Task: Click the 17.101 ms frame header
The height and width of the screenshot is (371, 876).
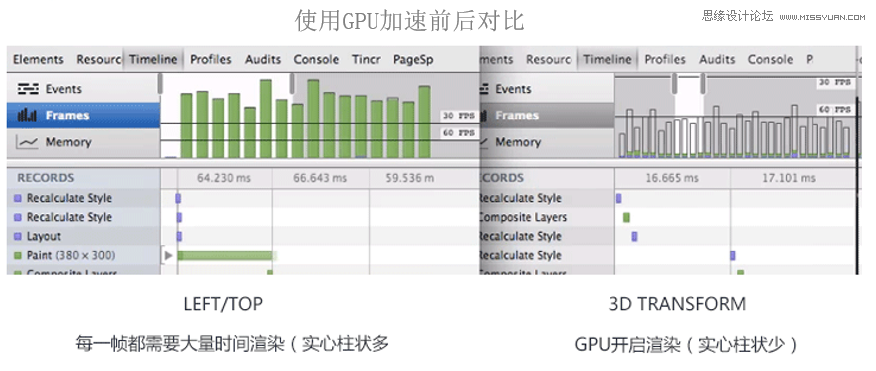Action: [x=788, y=178]
